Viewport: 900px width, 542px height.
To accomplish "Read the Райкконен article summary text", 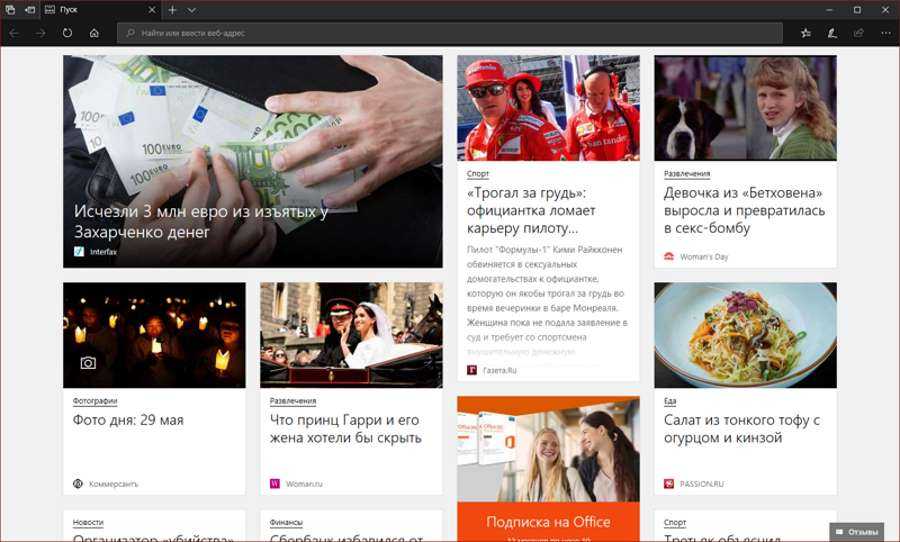I will (547, 301).
